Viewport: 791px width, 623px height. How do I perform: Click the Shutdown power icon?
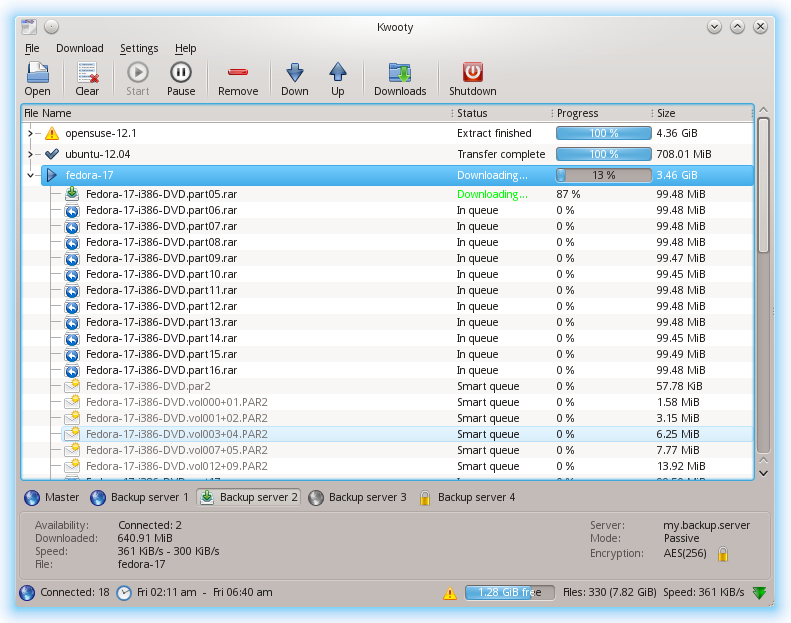(473, 72)
